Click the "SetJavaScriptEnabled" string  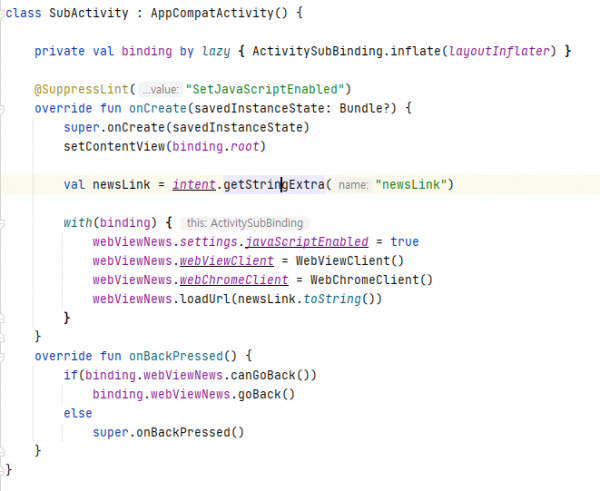[265, 89]
